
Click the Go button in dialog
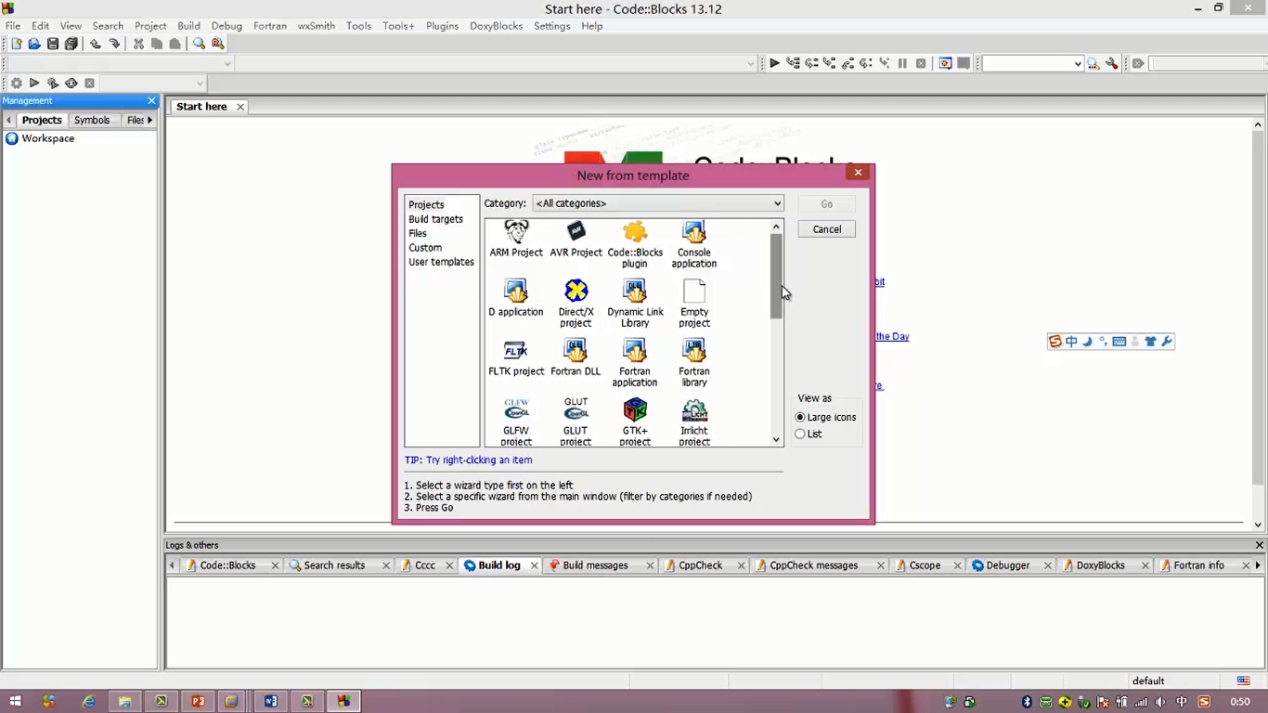coord(827,204)
